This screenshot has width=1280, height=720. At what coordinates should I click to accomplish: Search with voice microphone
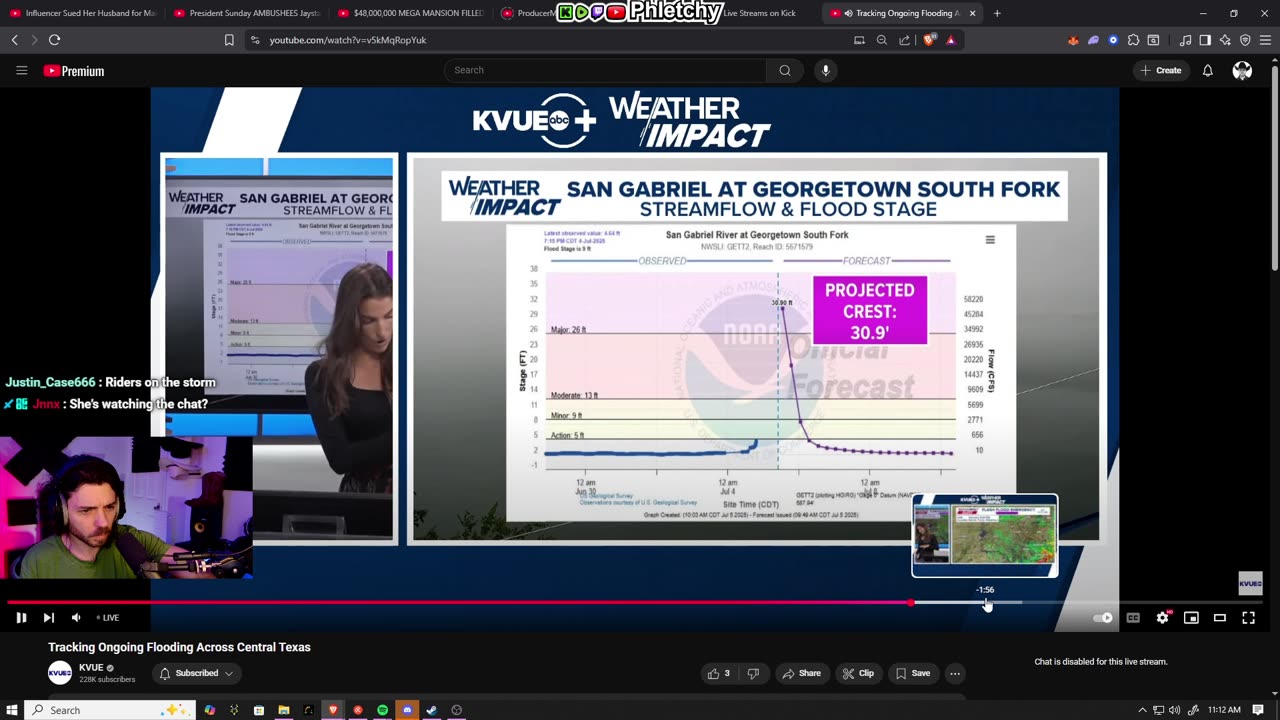(825, 70)
